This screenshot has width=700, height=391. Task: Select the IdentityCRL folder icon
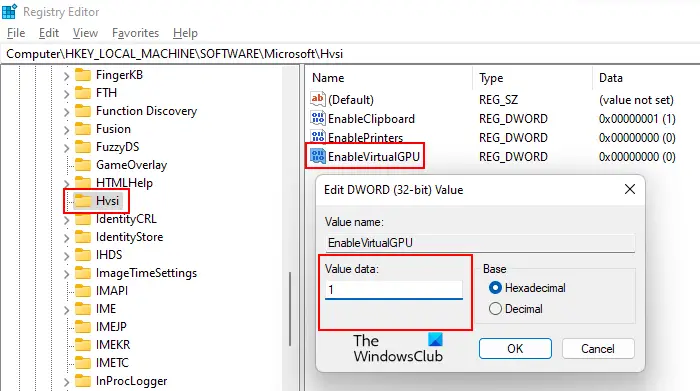point(83,219)
